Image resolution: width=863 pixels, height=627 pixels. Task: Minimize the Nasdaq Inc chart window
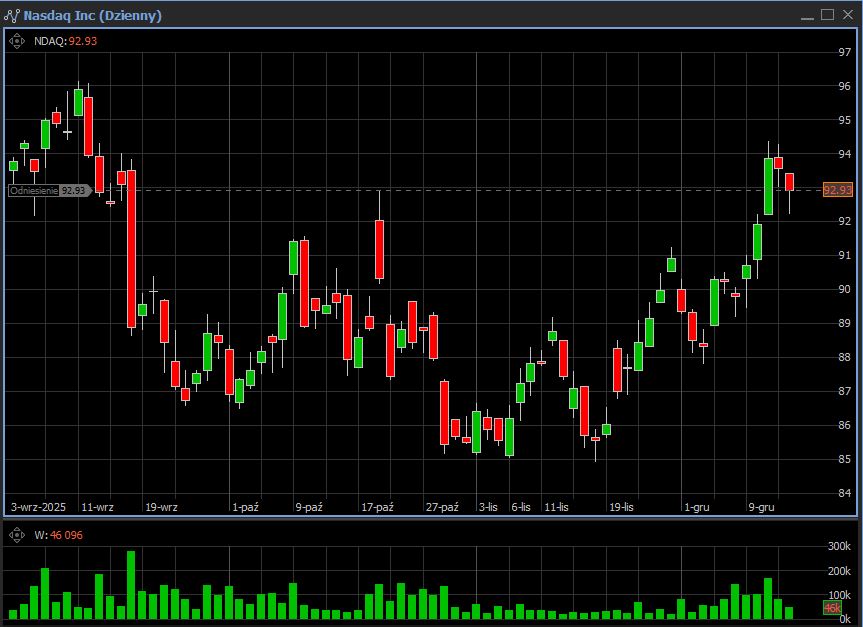tap(807, 15)
